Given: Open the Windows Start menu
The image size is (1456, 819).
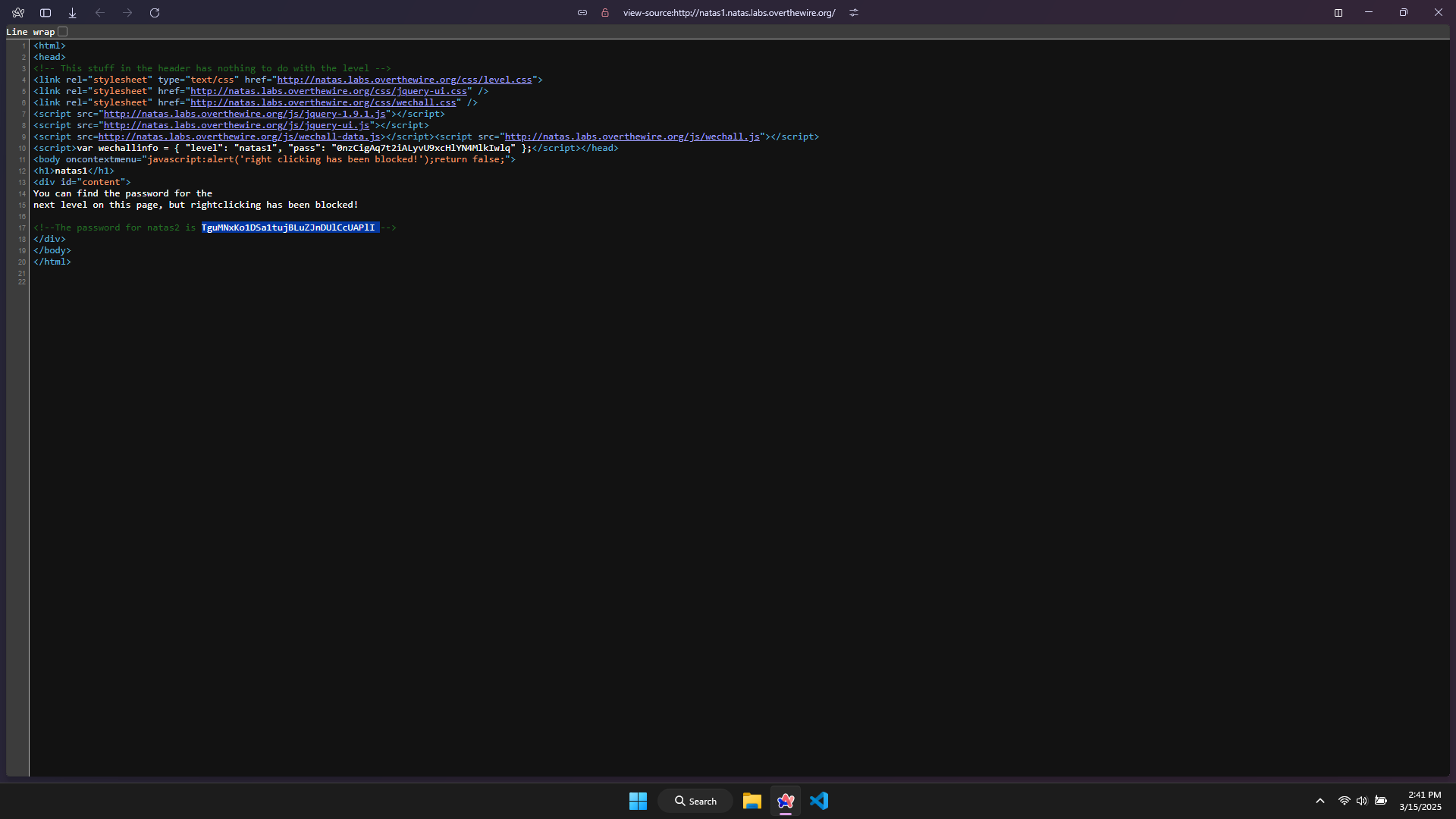Looking at the screenshot, I should [x=638, y=801].
